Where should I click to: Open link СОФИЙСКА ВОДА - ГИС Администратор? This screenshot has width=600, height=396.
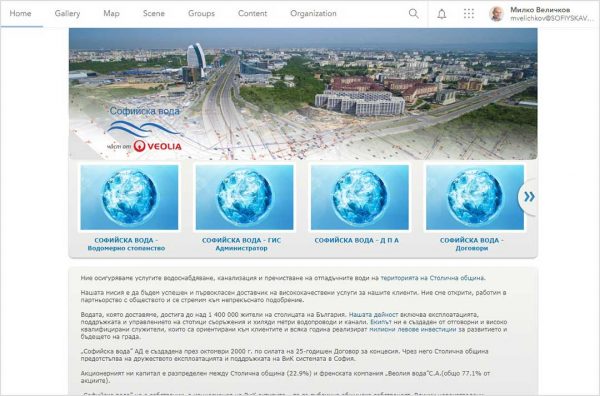tap(241, 244)
